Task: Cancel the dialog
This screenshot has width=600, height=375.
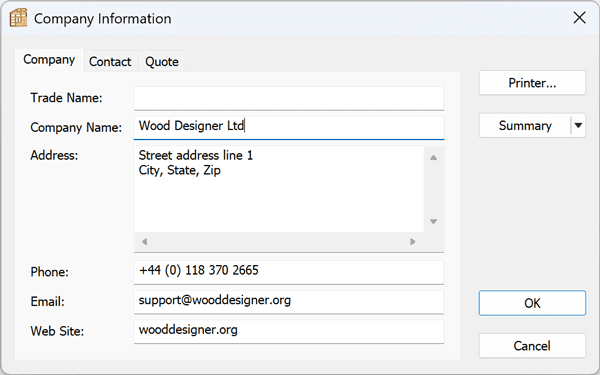Action: pyautogui.click(x=532, y=346)
